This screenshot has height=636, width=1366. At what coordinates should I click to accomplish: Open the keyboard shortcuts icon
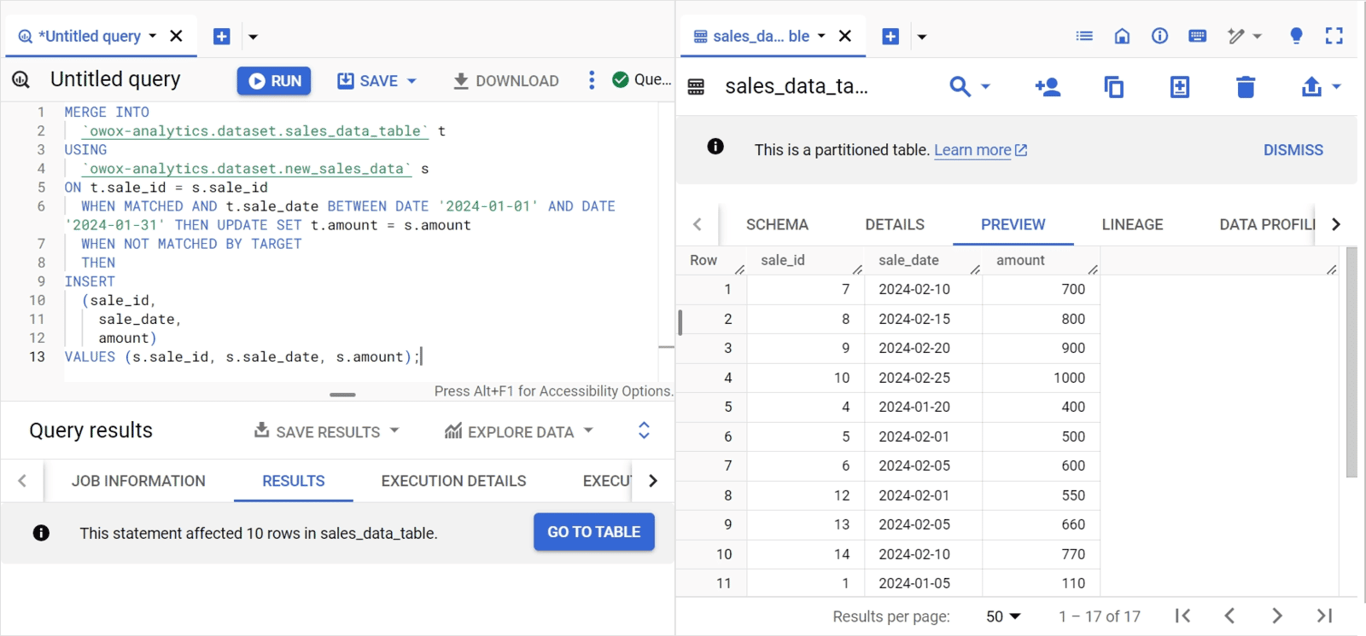[x=1197, y=36]
